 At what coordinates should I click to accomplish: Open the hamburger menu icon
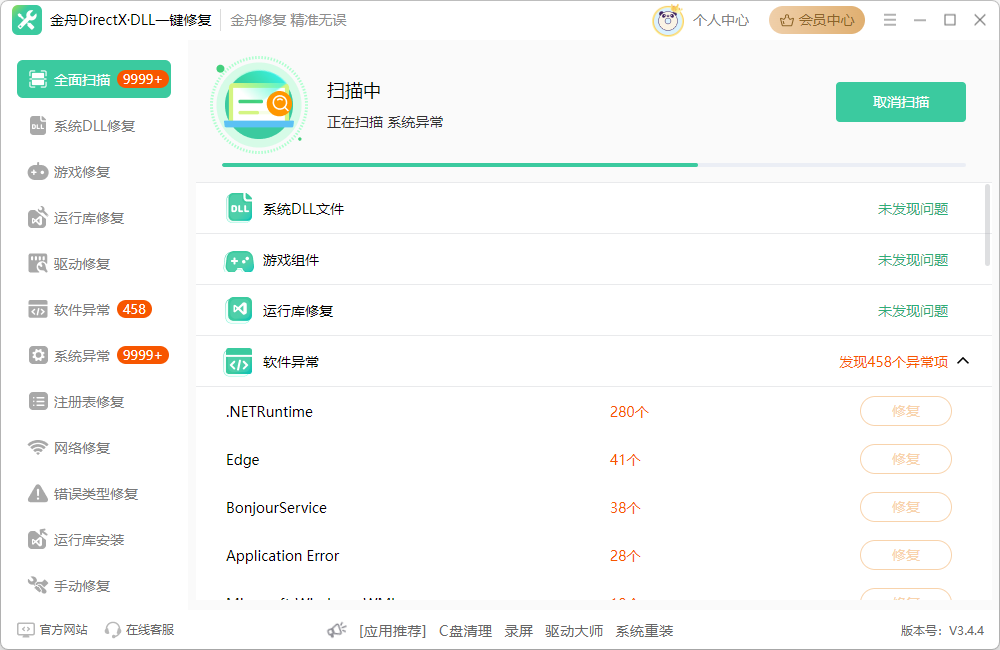point(890,20)
